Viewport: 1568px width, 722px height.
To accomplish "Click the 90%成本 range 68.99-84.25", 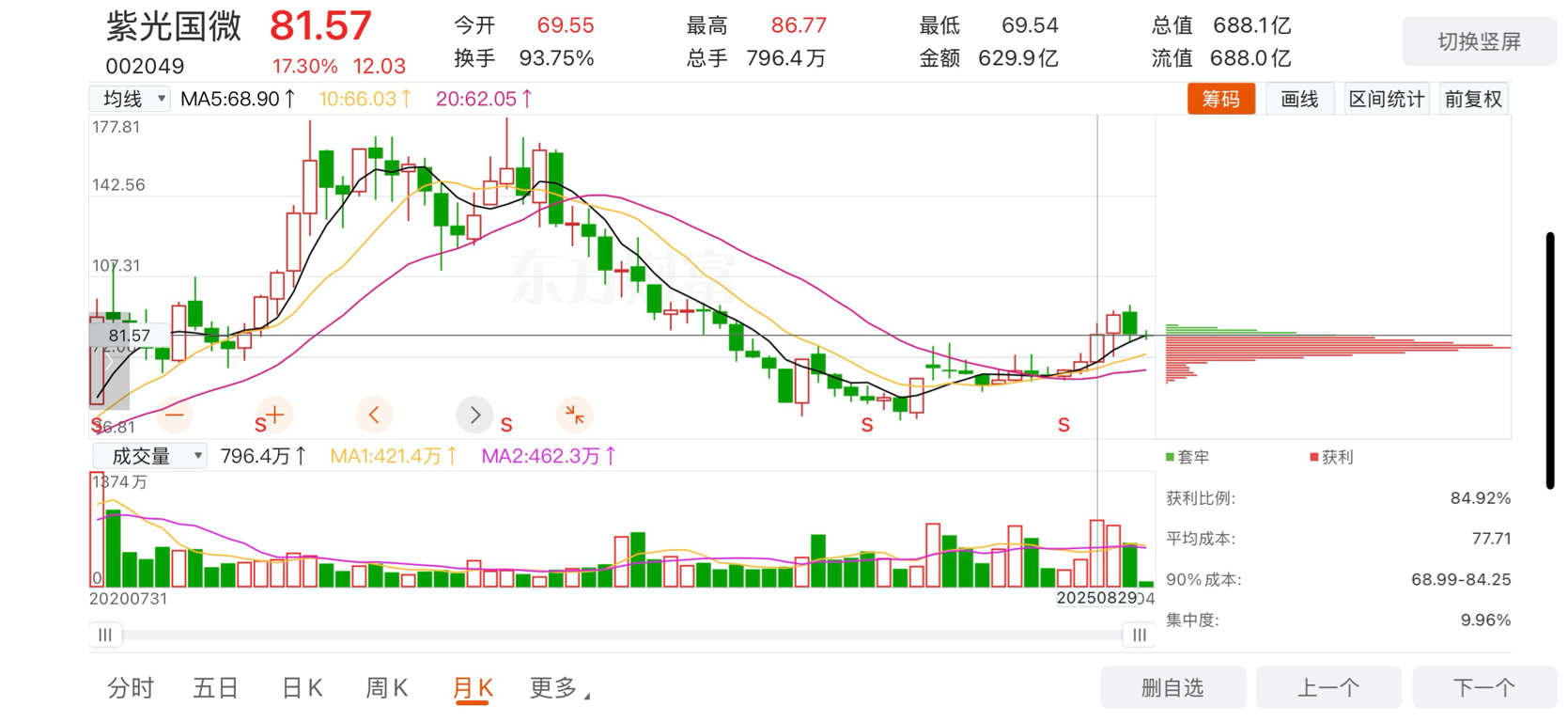I will coord(1461,580).
